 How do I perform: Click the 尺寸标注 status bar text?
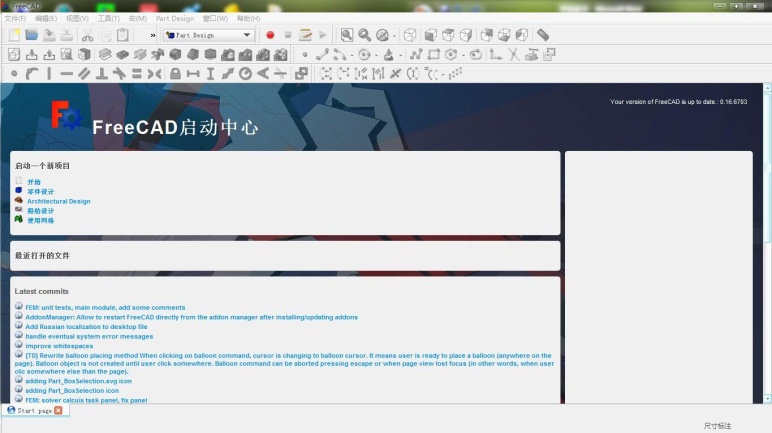(x=717, y=426)
